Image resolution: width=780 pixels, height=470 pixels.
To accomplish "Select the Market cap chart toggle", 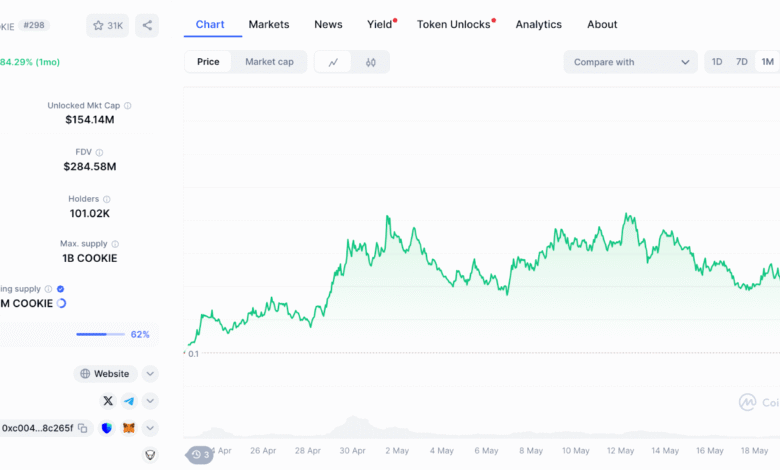I will click(269, 62).
